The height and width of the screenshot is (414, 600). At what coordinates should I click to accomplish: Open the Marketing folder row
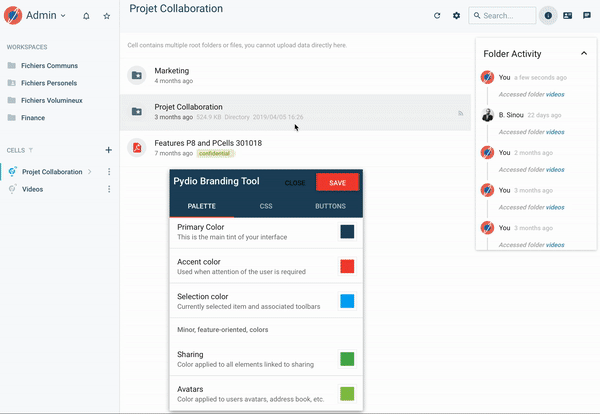click(x=295, y=76)
